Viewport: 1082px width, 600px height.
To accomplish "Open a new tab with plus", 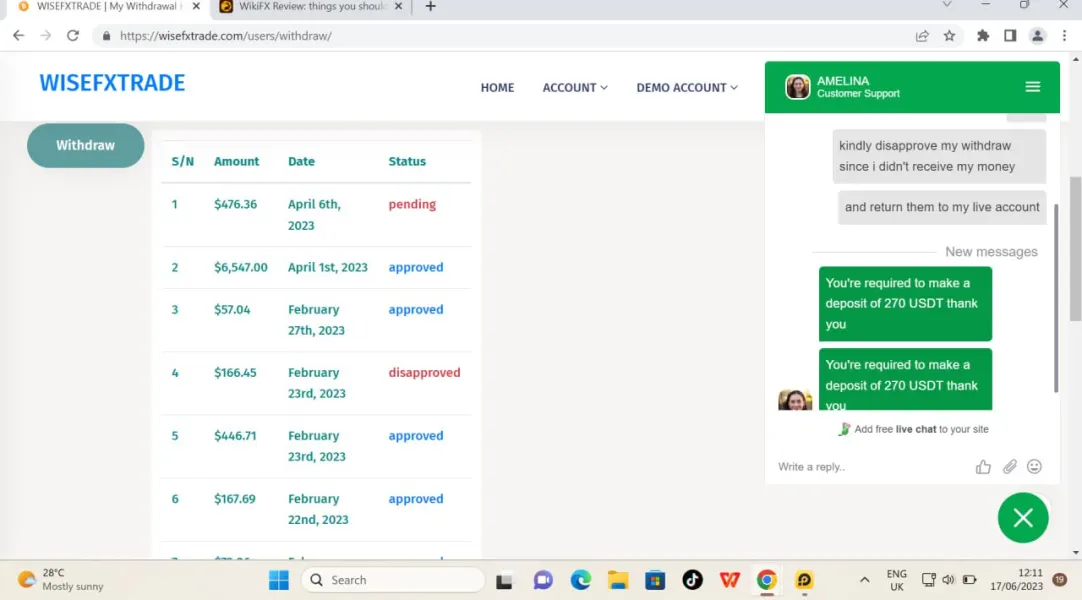I will click(431, 6).
